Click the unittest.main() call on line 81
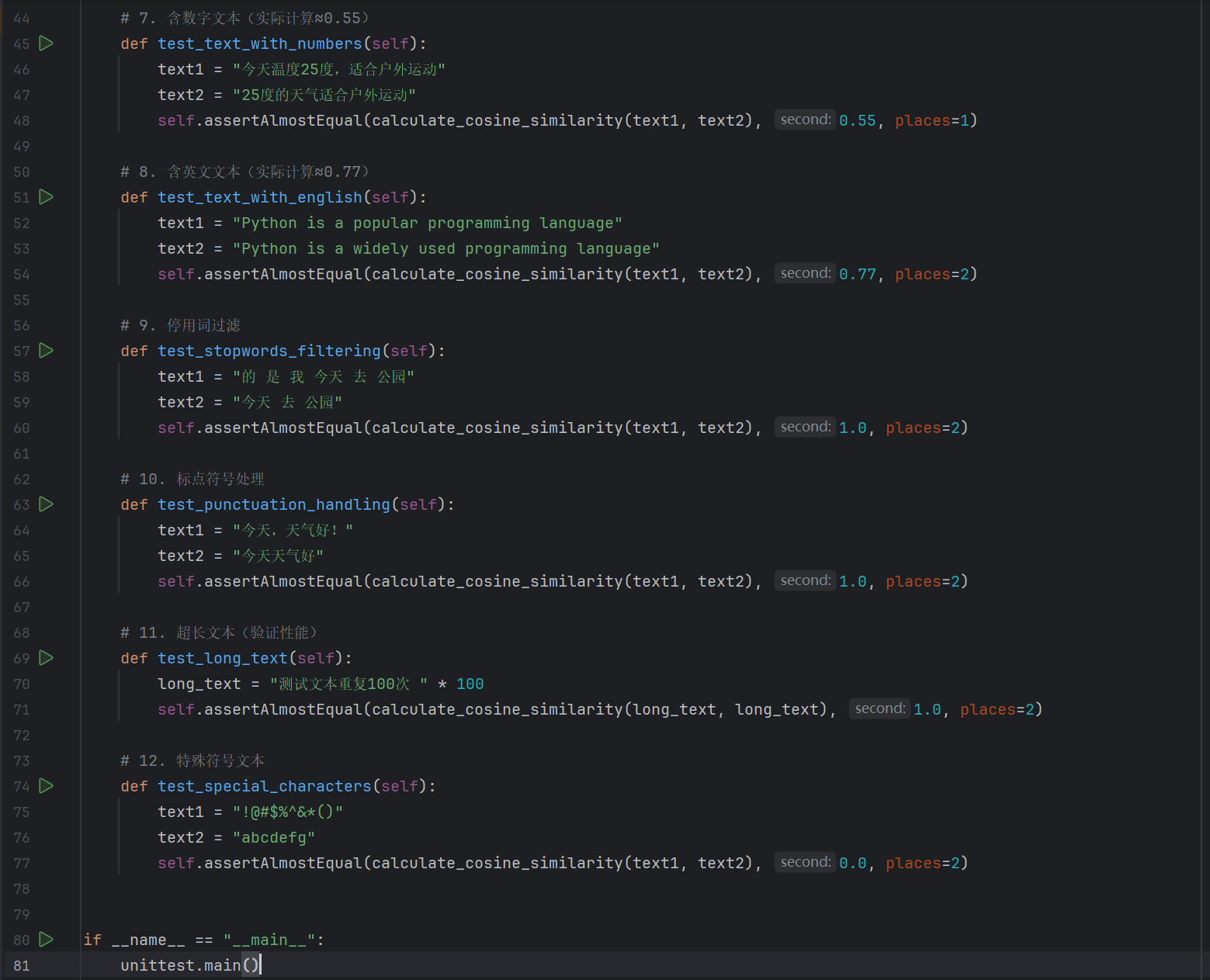 tap(190, 966)
